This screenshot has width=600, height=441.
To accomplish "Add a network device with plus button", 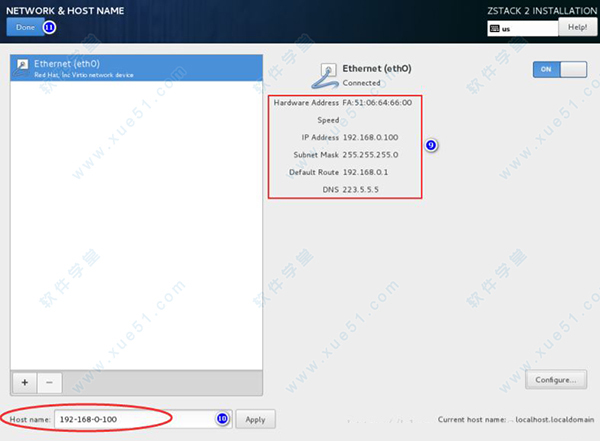I will tap(24, 381).
